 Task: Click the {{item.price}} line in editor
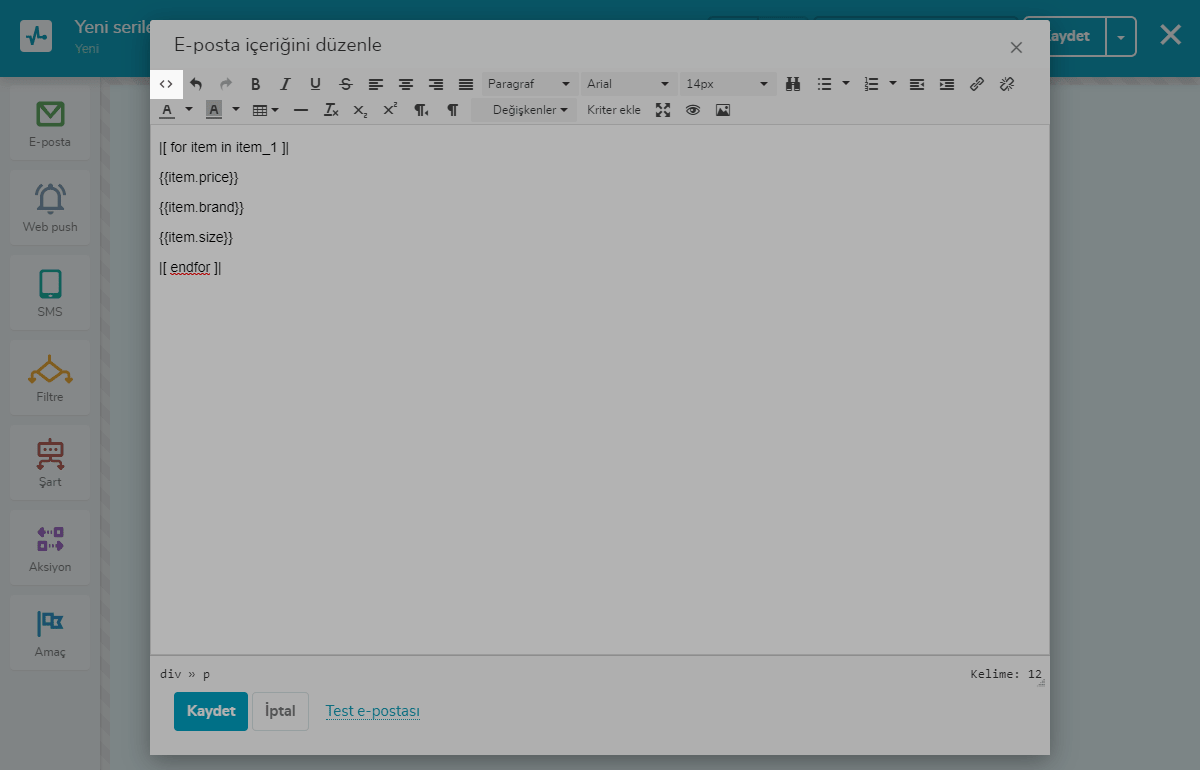coord(199,177)
